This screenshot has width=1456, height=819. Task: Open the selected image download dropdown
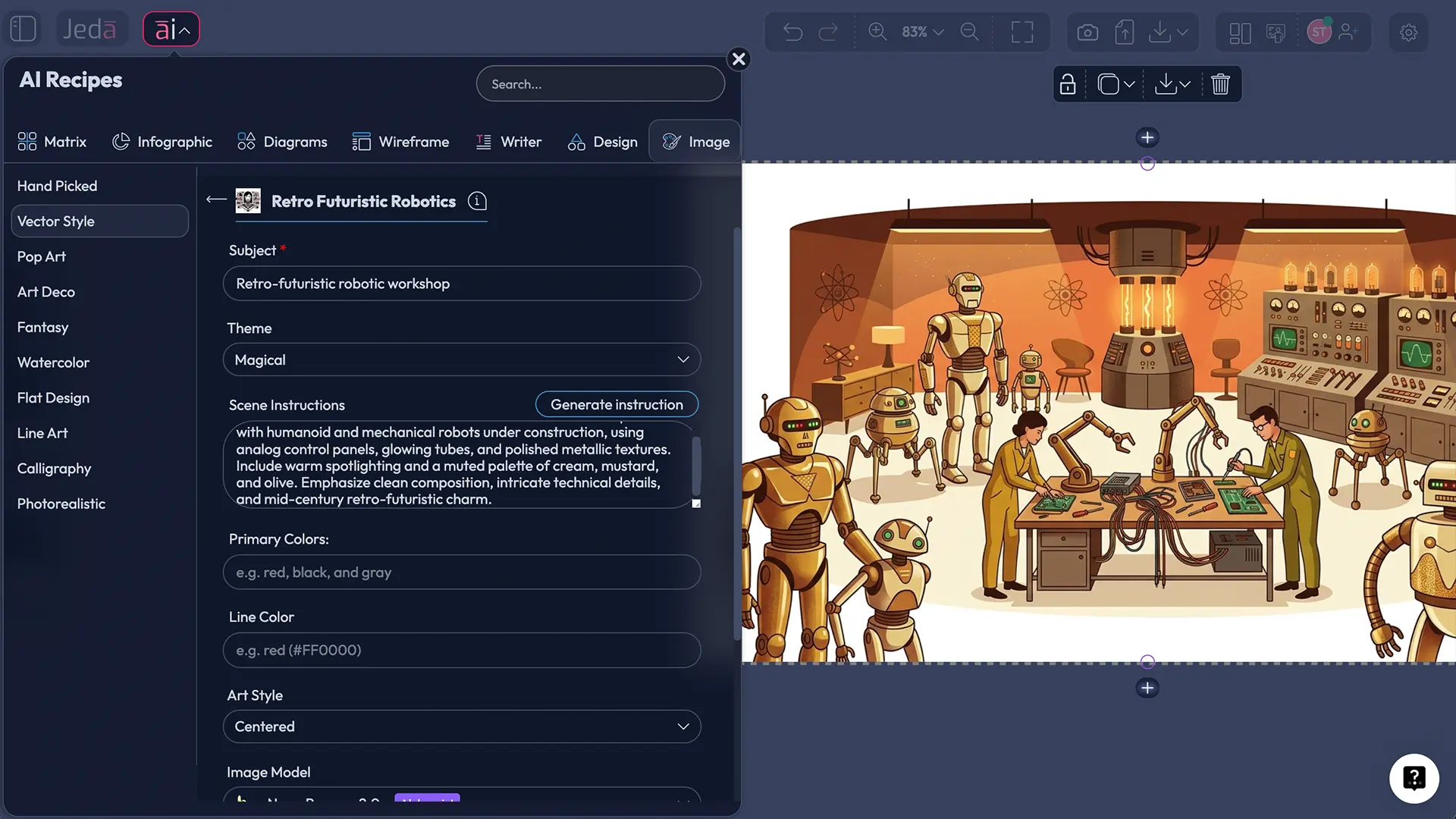click(x=1172, y=84)
